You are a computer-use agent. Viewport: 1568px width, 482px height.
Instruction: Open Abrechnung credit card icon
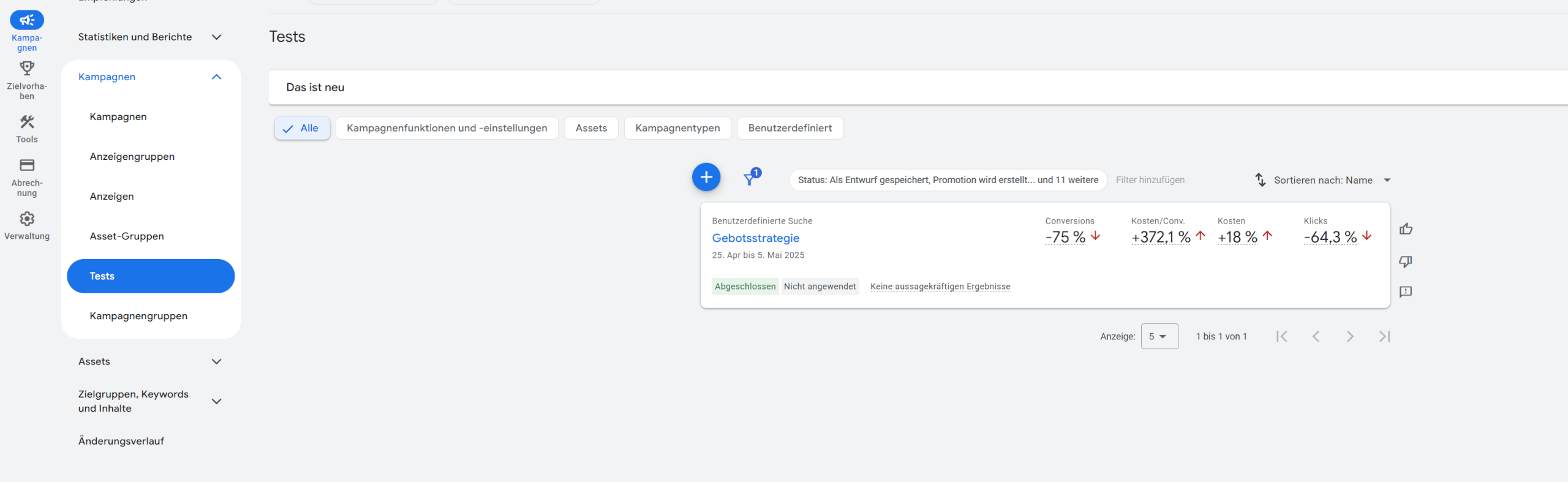pos(27,165)
